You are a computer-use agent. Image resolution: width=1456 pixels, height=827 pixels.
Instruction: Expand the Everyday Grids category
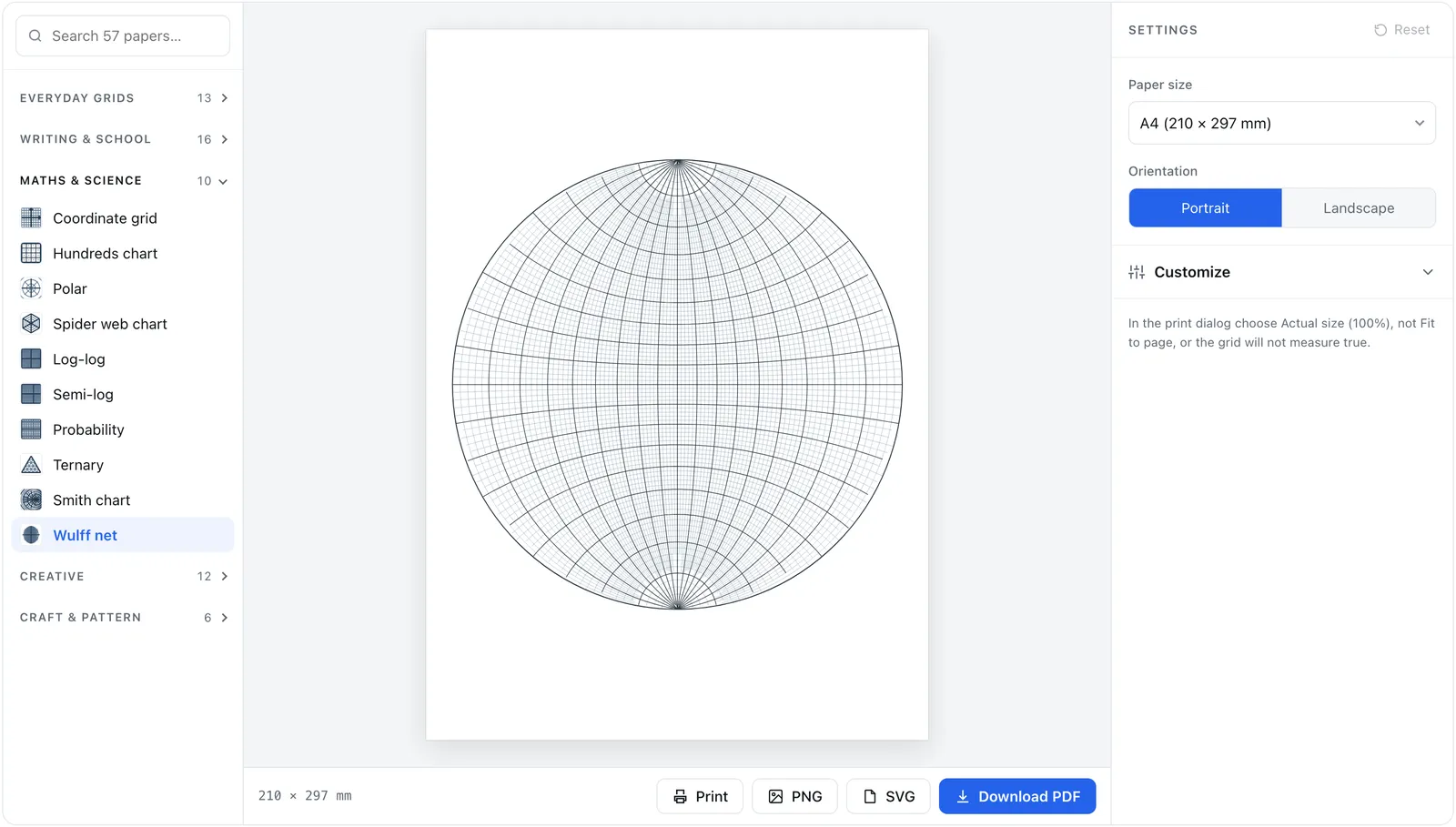coord(123,98)
